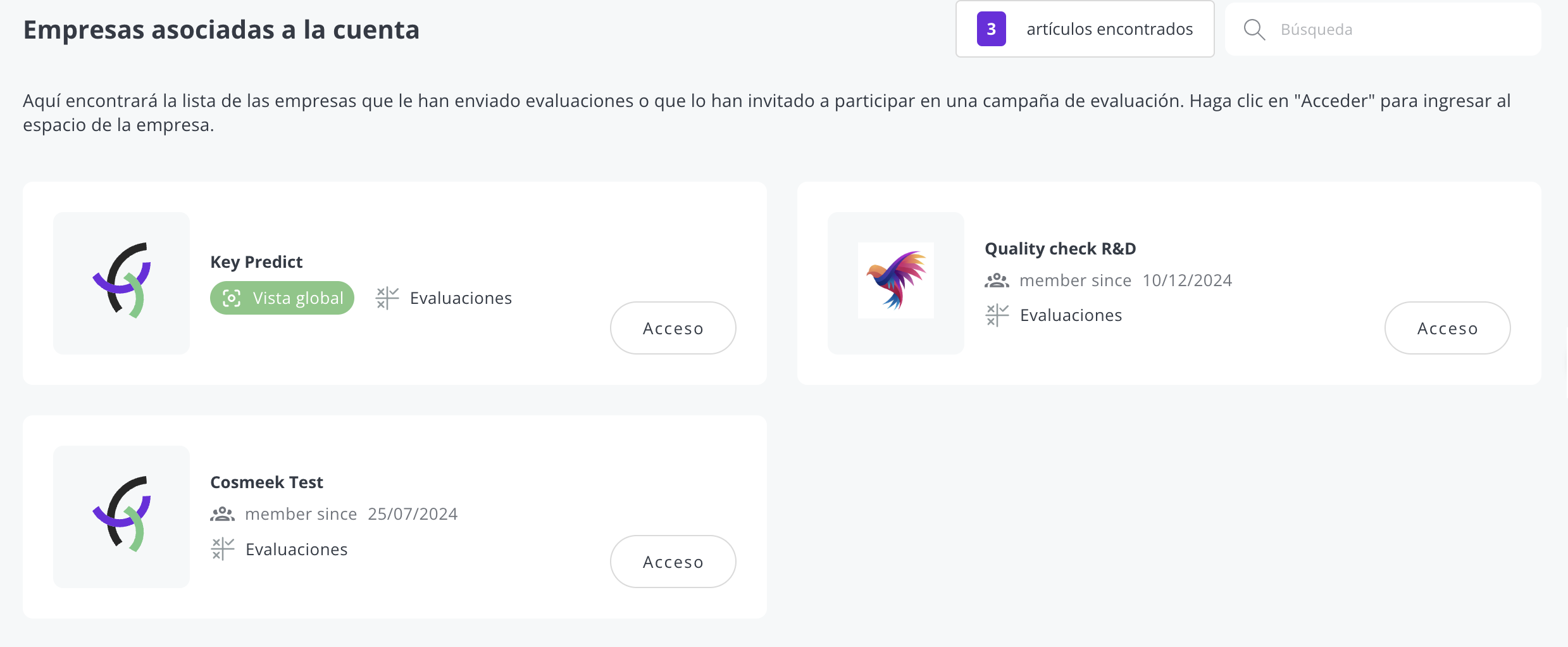Open Evaluaciones link under Key Predict

(461, 298)
